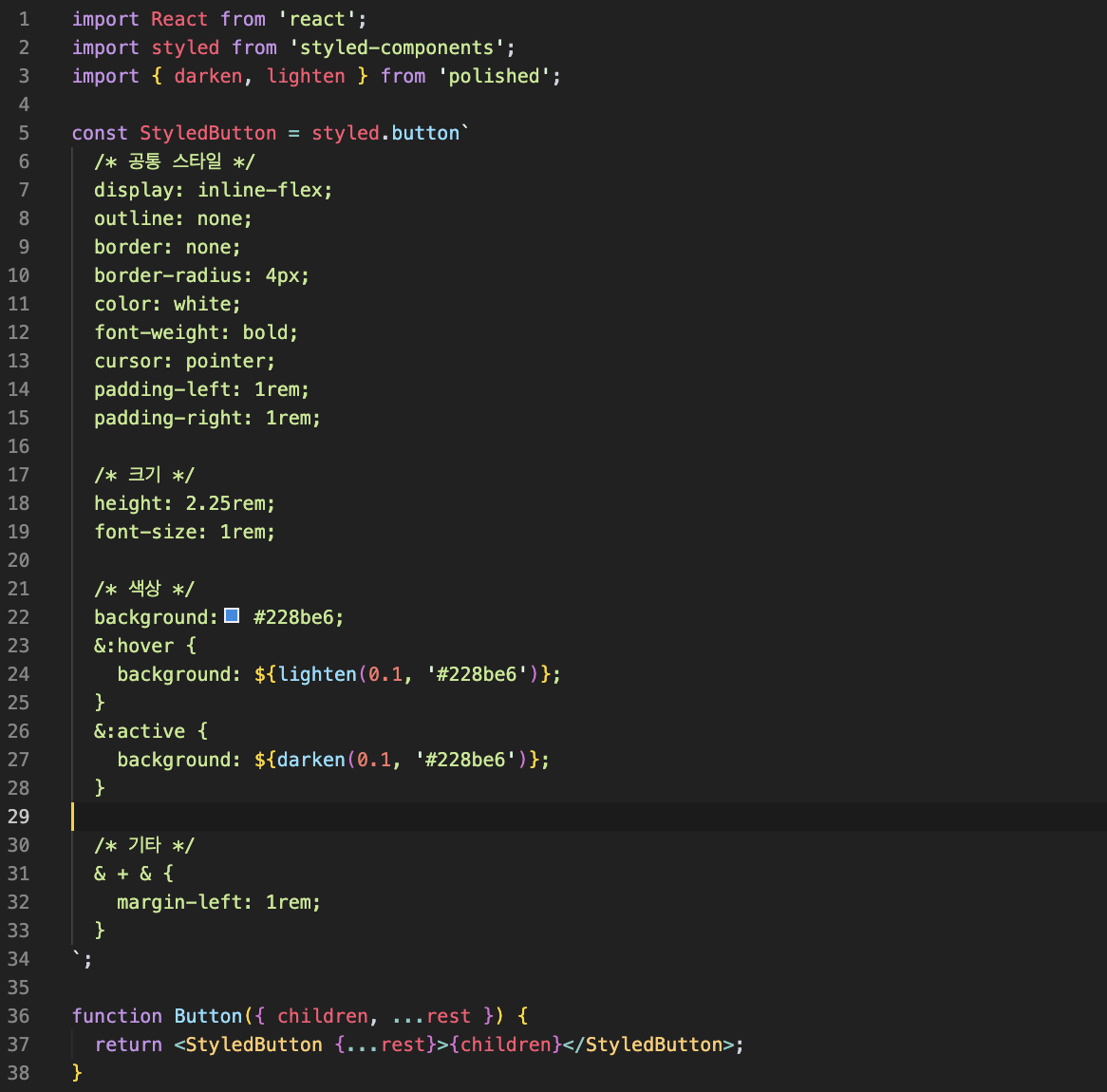Click 'styled-components' string on line 2

click(397, 47)
